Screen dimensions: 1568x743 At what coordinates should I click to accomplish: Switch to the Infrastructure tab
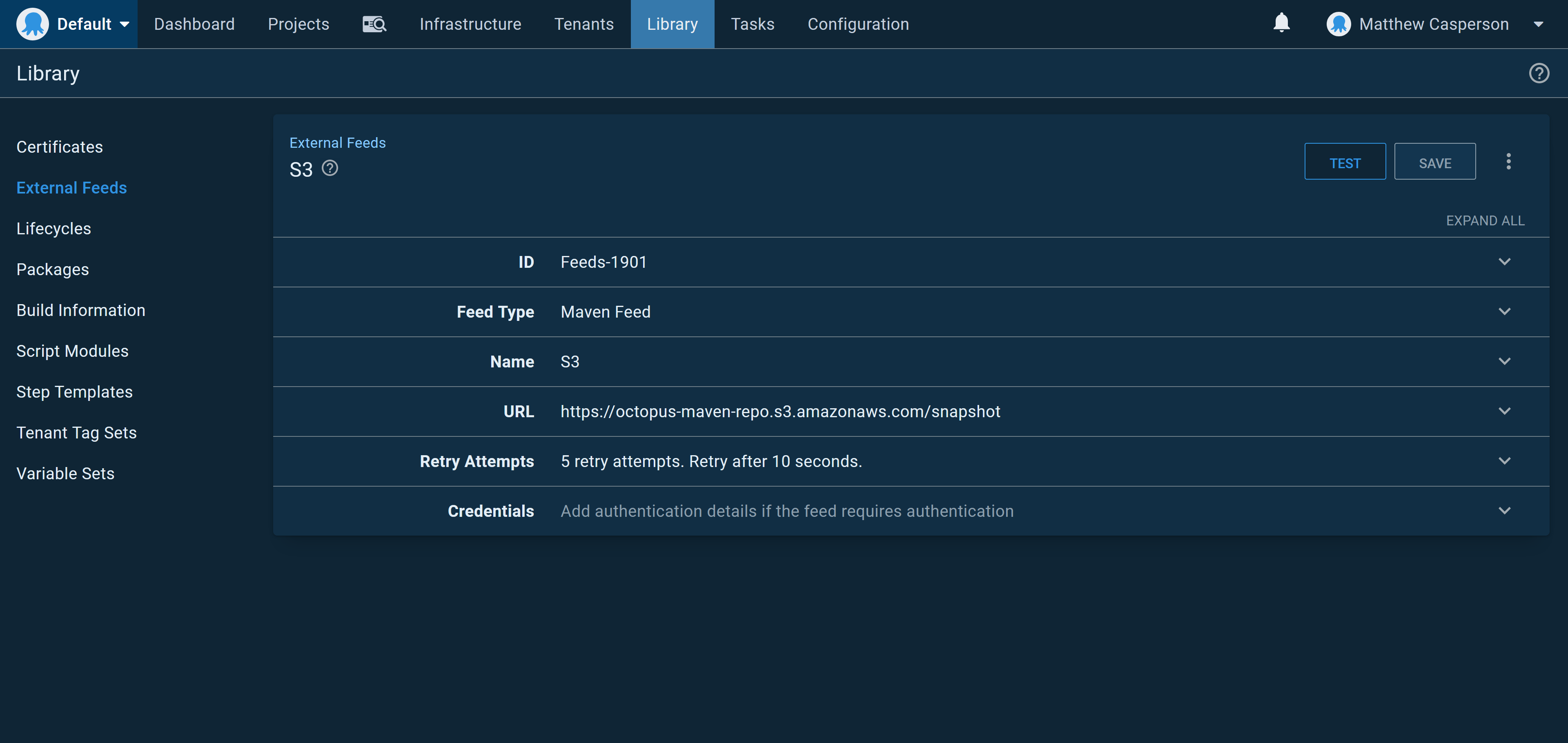[x=470, y=24]
